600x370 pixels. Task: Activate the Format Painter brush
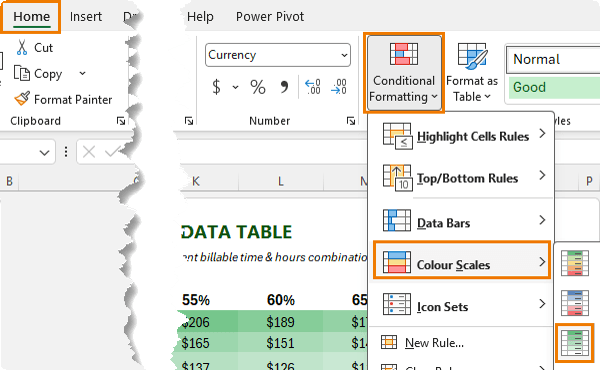22,99
